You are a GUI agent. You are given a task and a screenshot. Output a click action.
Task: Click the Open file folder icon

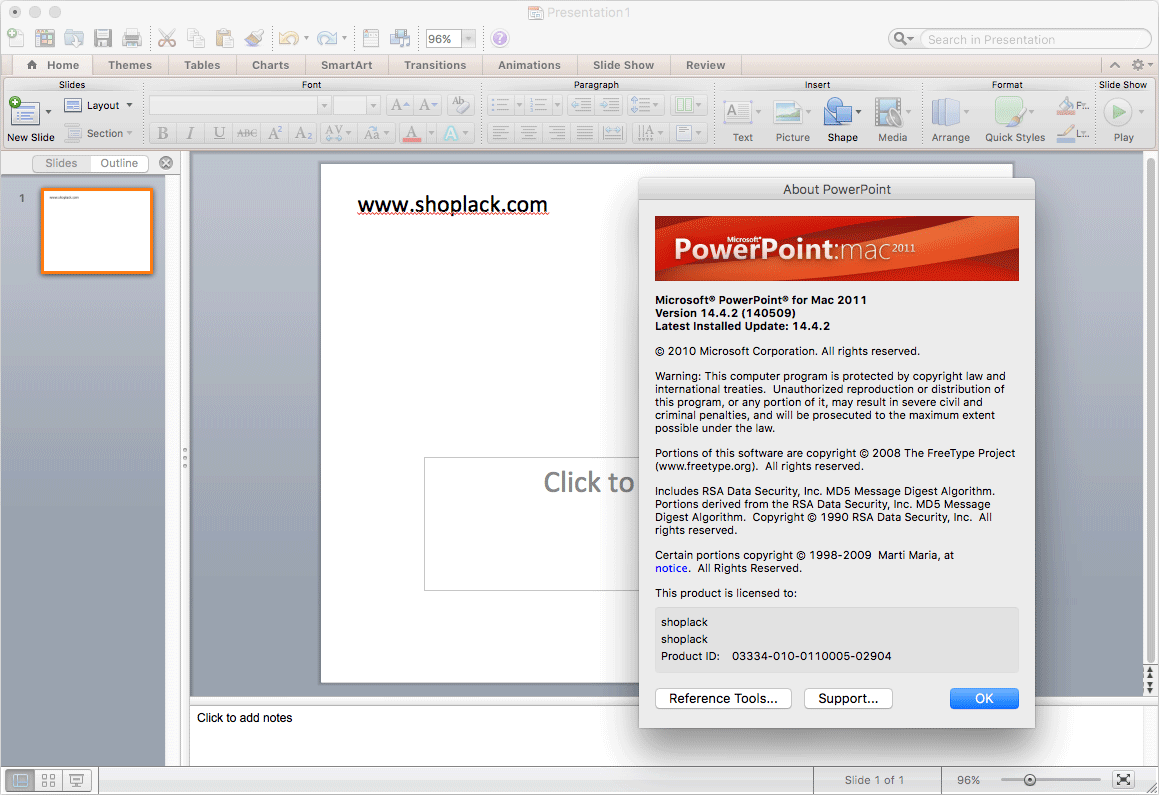coord(74,38)
